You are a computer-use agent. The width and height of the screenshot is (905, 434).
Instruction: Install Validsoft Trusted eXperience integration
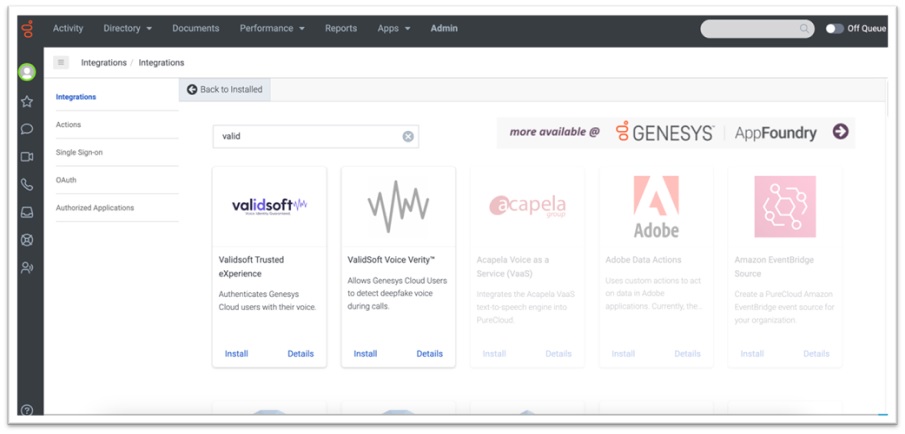click(236, 353)
